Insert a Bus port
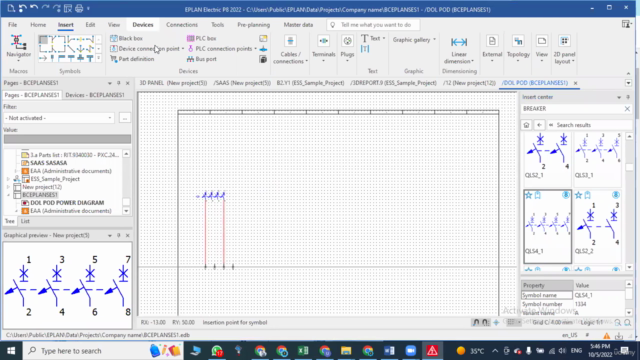The width and height of the screenshot is (640, 360). pos(202,59)
